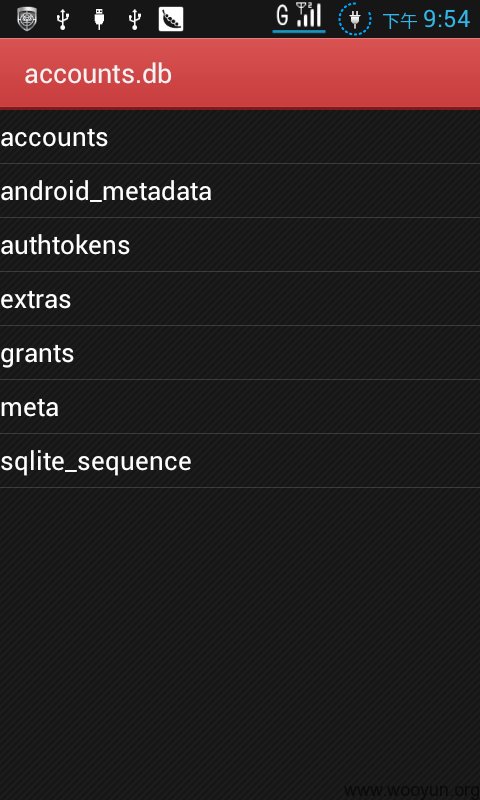This screenshot has height=800, width=480.
Task: Tap the 9:54 clock in status bar
Action: click(x=447, y=19)
